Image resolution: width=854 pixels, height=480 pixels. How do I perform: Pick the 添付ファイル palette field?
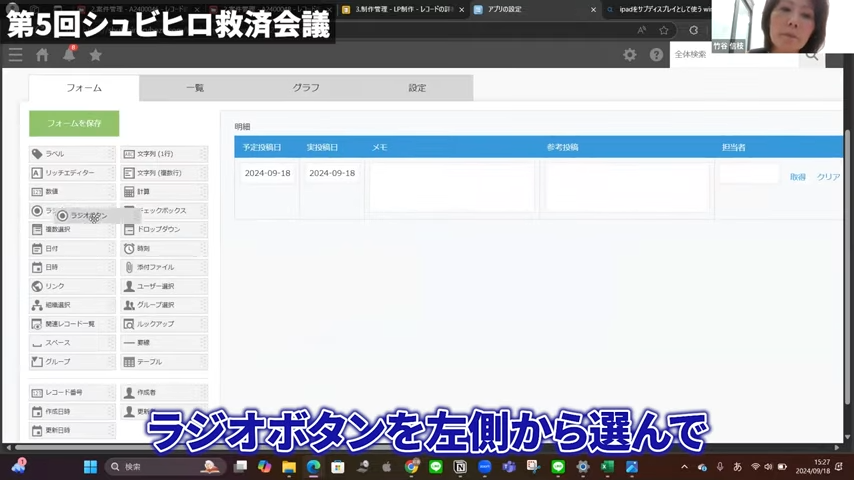[x=164, y=267]
